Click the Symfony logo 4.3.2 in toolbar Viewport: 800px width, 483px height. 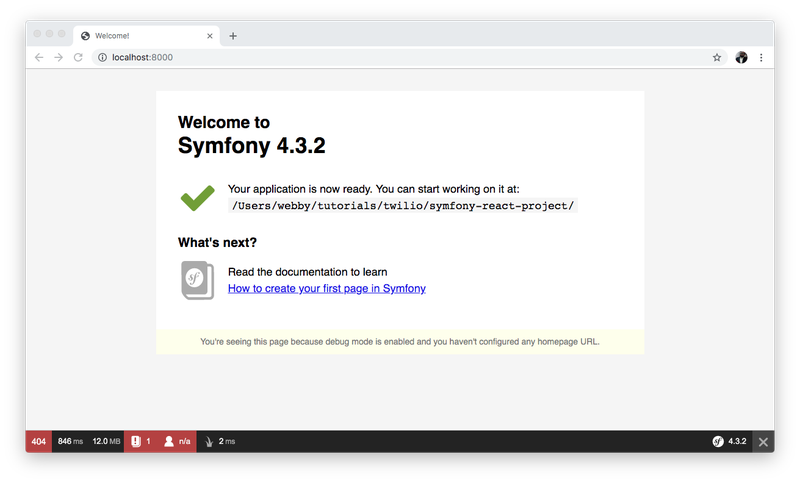coord(730,441)
